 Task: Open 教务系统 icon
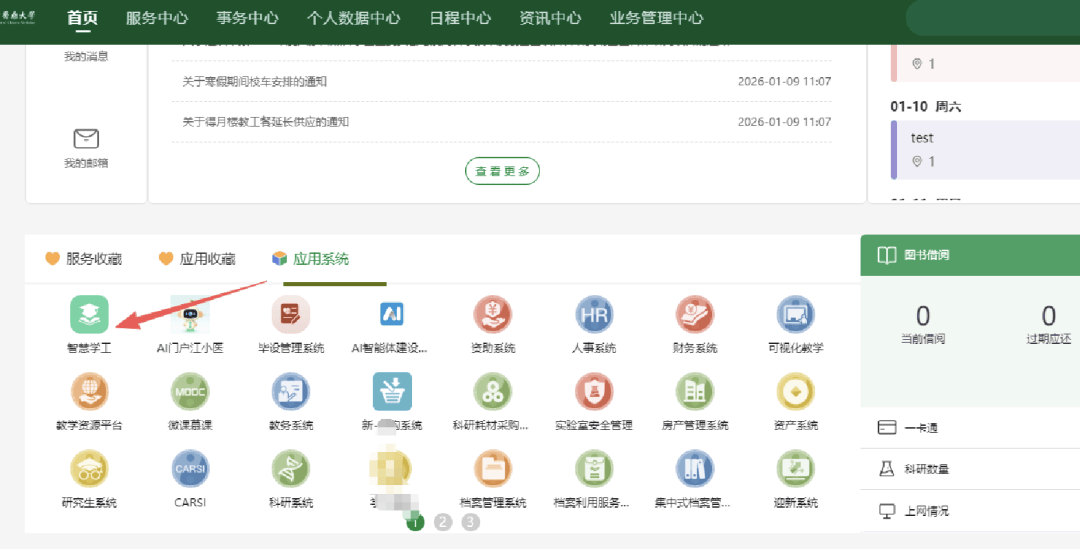click(x=291, y=391)
